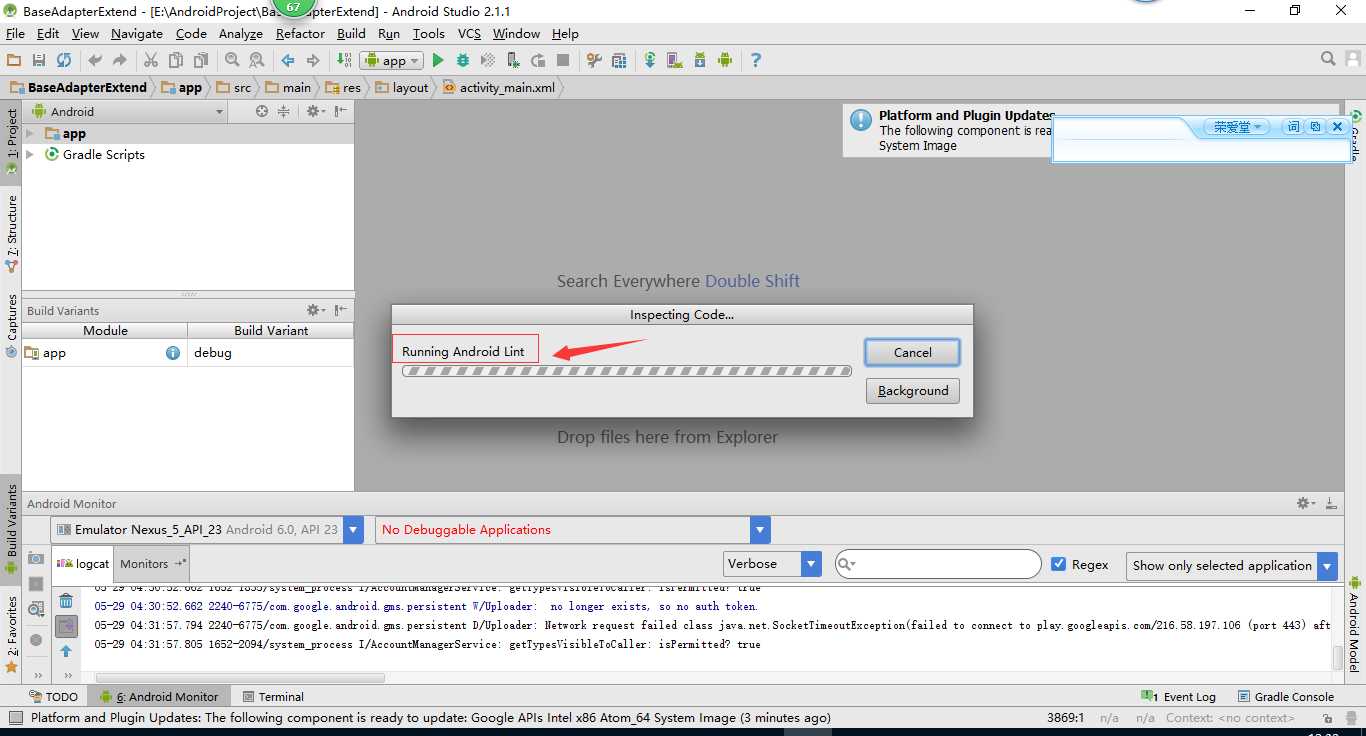
Task: Take screenshot with camera icon
Action: click(x=36, y=559)
